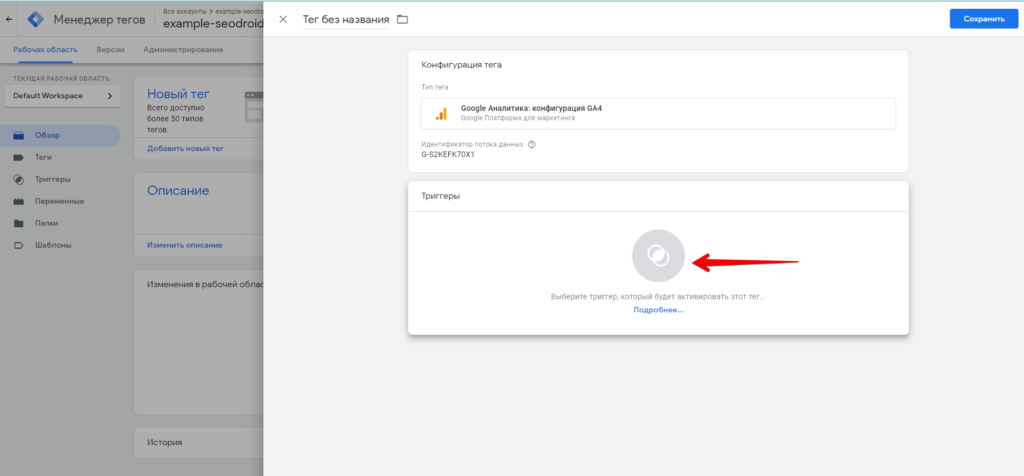Viewport: 1024px width, 476px height.
Task: Click the Теги tag-shaped icon
Action: coord(19,157)
